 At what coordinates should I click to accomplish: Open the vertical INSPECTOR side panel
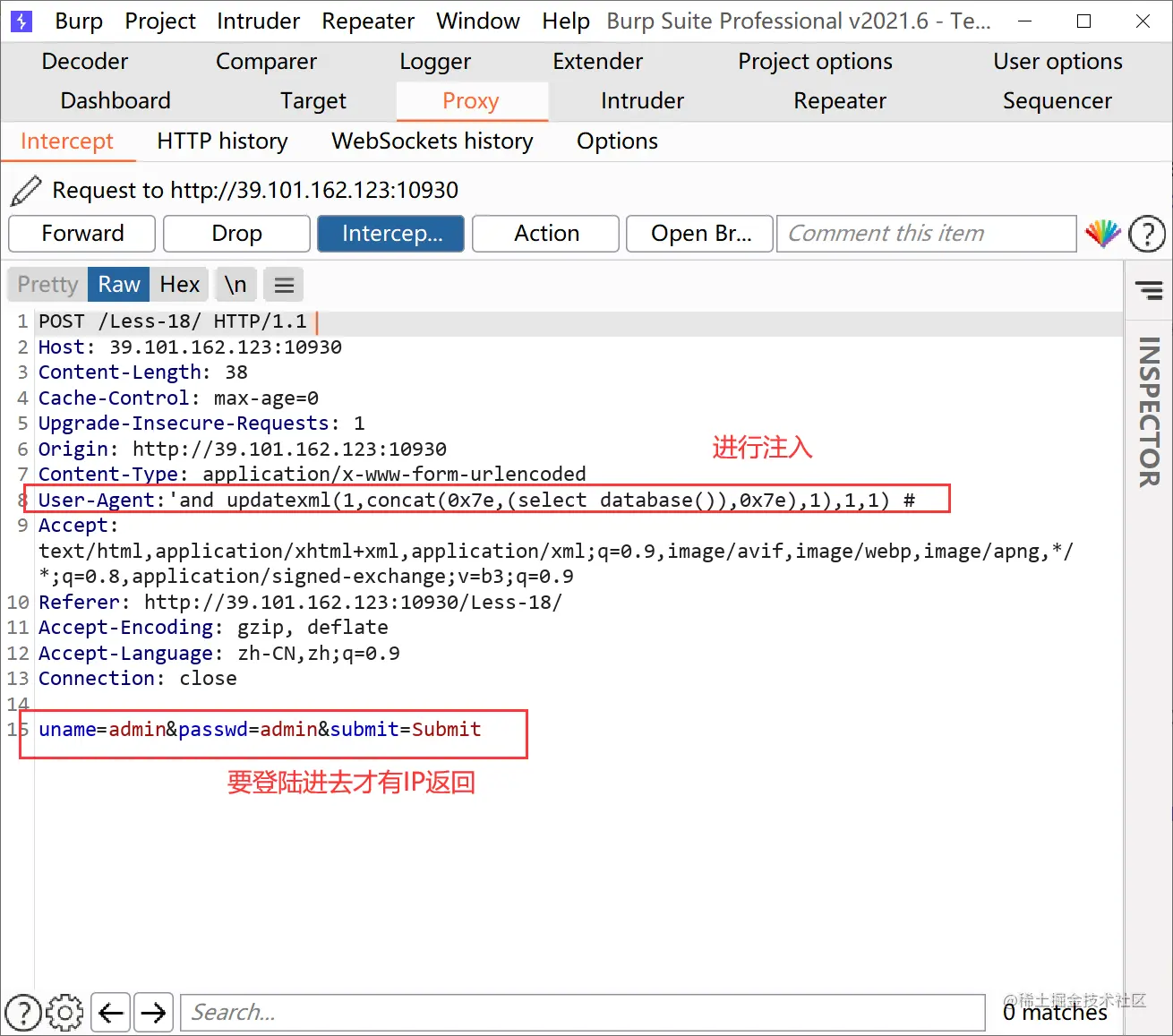click(1149, 412)
